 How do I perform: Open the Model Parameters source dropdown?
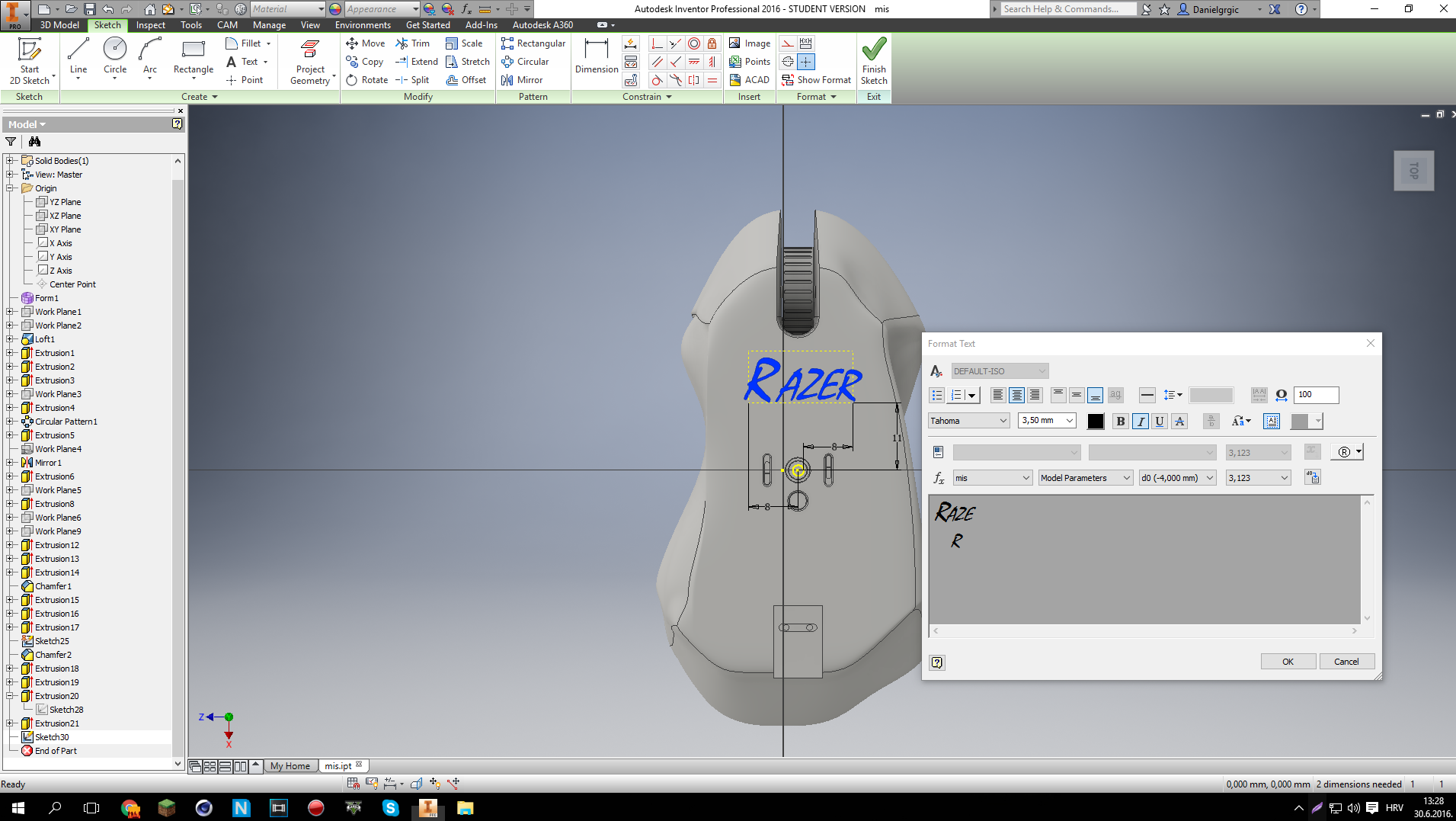click(x=1086, y=478)
